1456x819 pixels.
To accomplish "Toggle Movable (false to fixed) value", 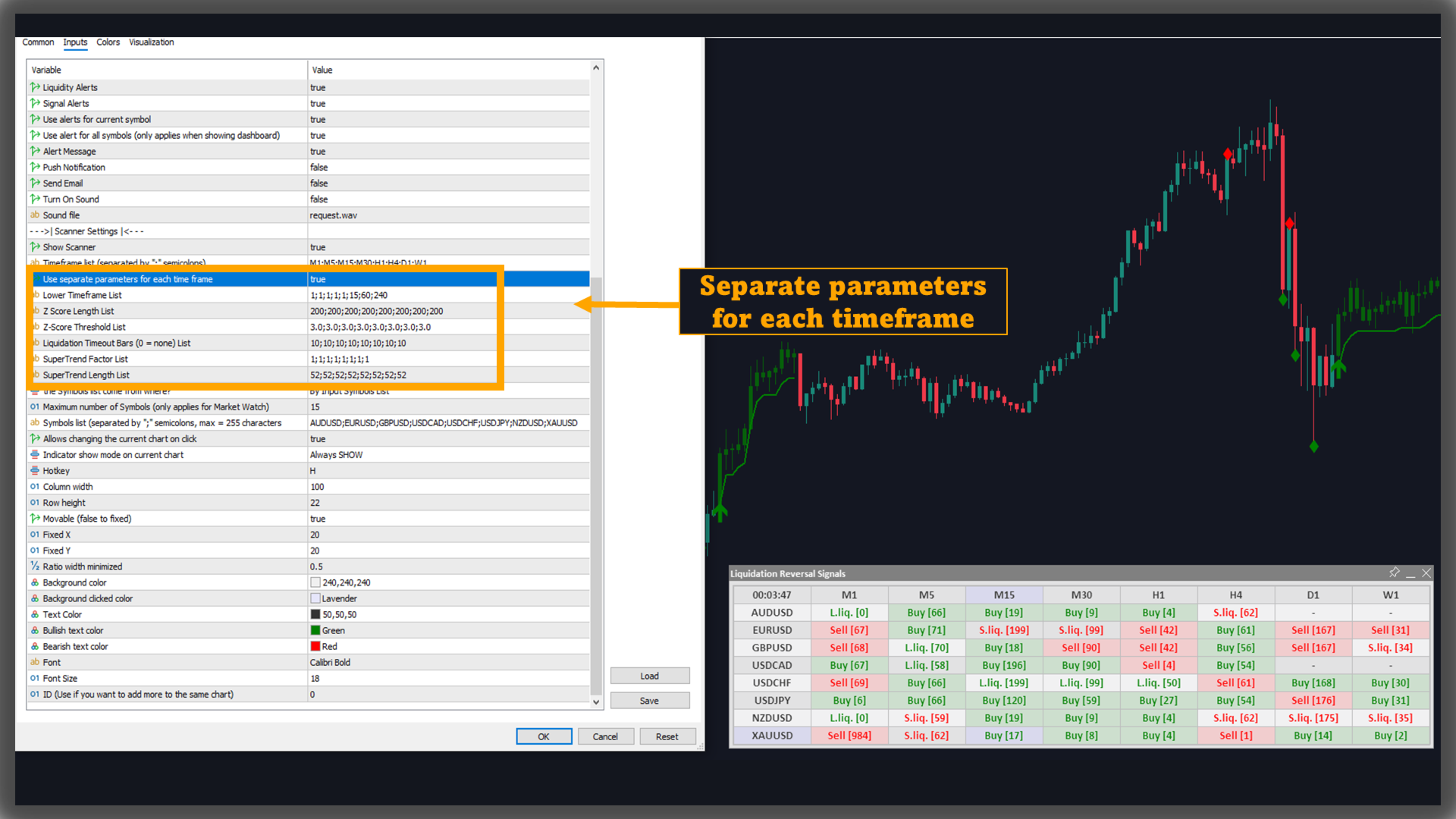I will point(318,519).
